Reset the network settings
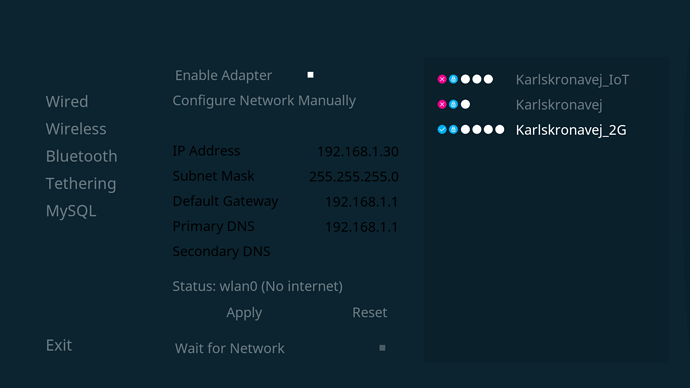Screen dimensions: 690x388 370,312
